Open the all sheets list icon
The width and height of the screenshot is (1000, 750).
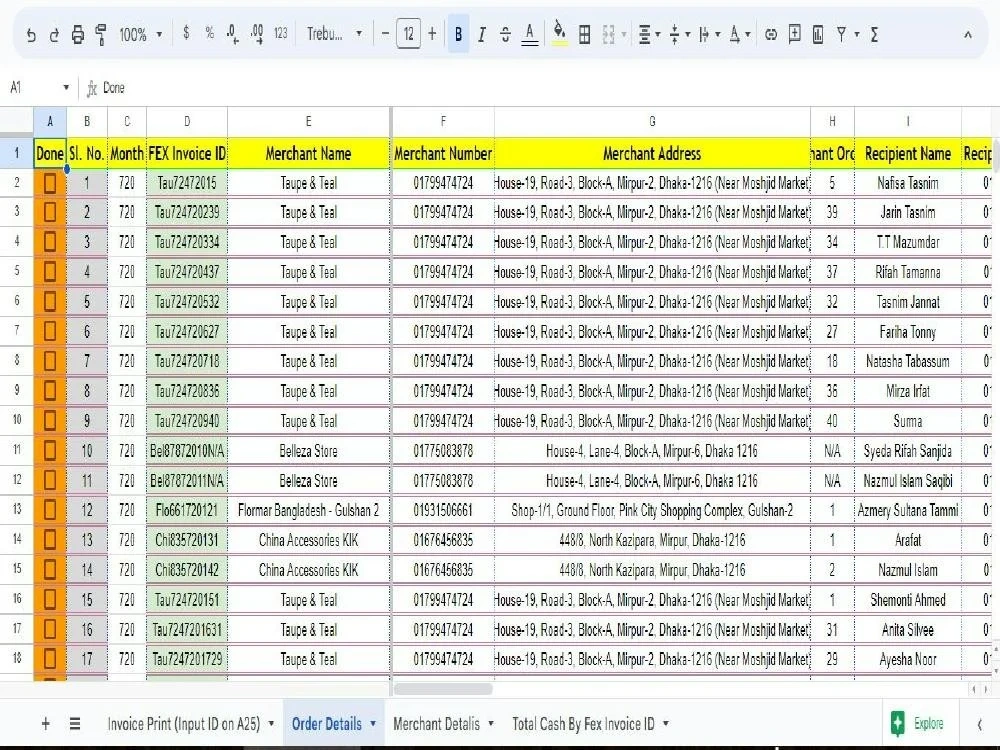click(75, 723)
